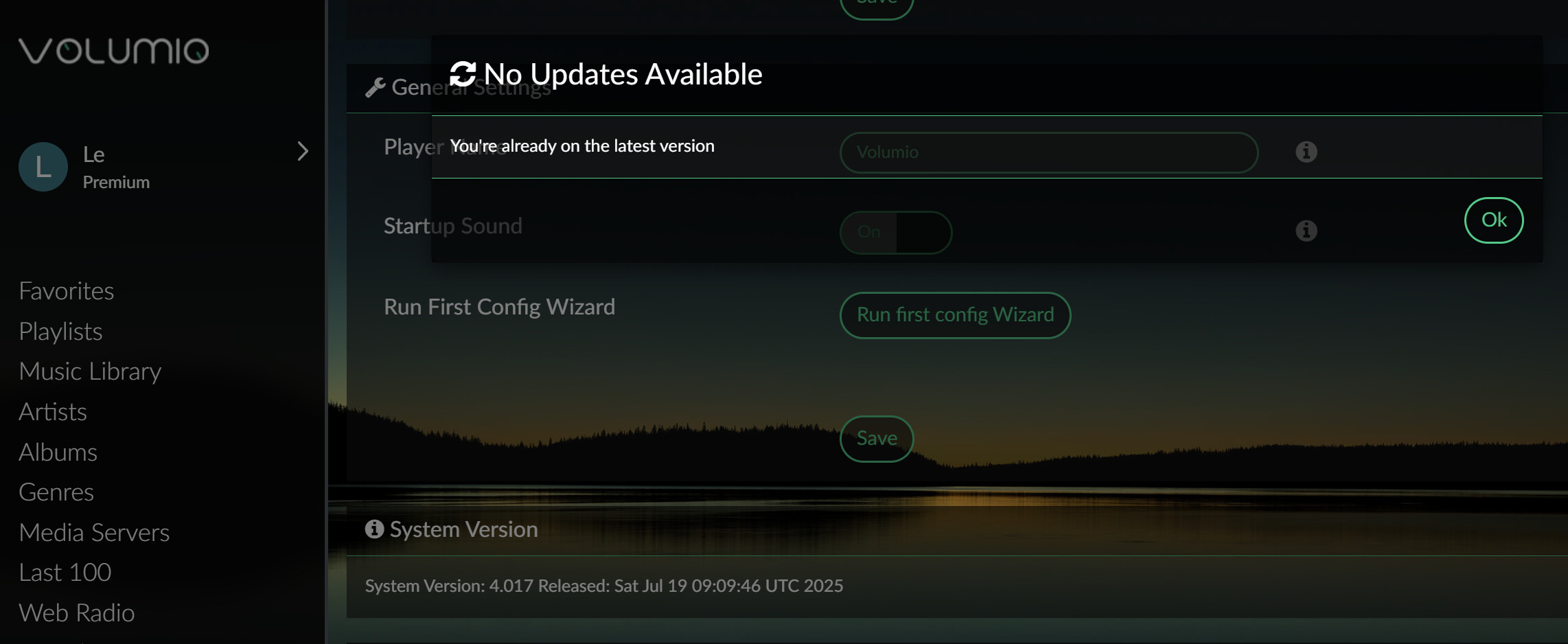Open Playlists in the sidebar

click(60, 332)
